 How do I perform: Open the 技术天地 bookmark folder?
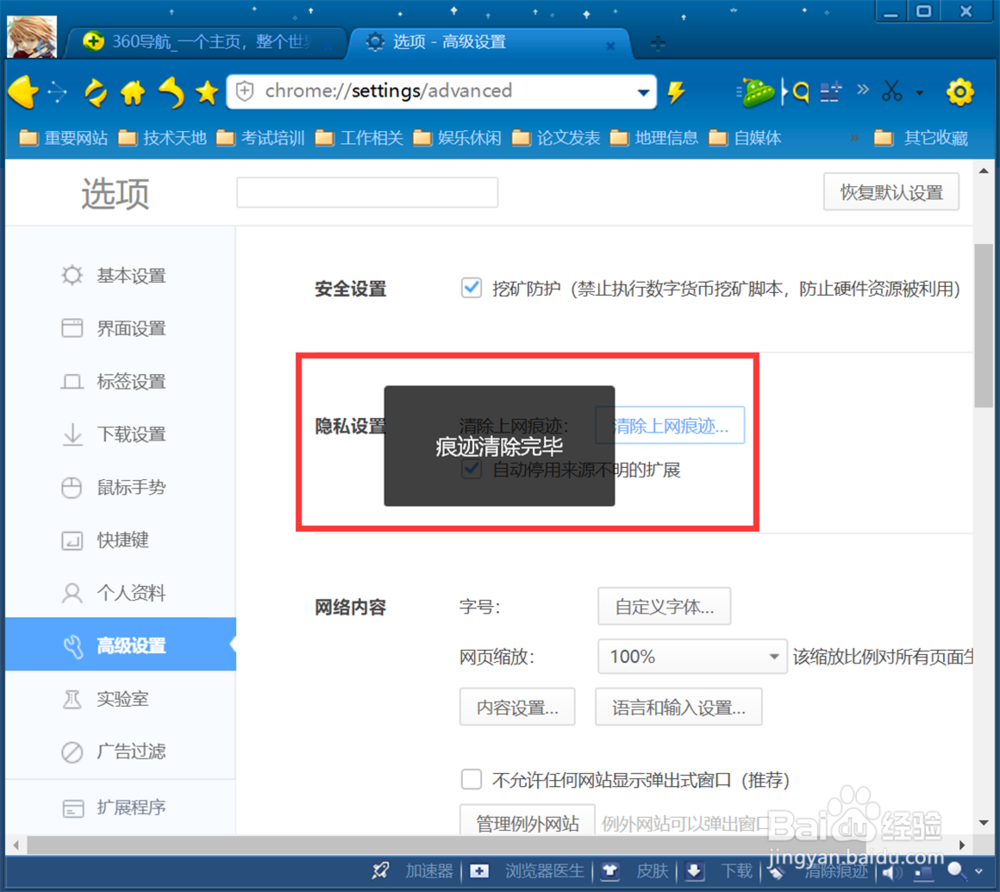pyautogui.click(x=162, y=138)
